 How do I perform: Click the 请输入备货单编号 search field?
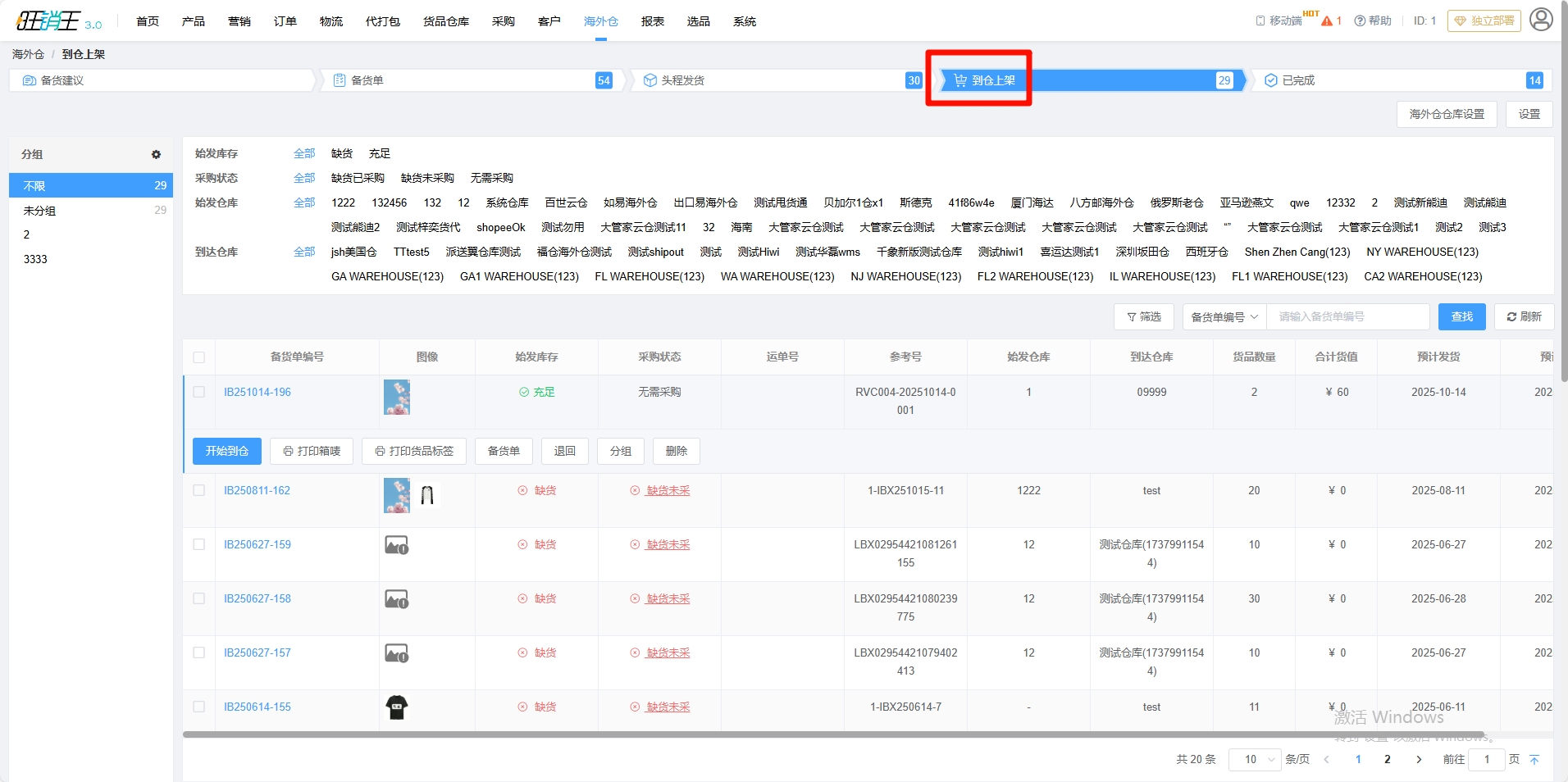pyautogui.click(x=1347, y=317)
